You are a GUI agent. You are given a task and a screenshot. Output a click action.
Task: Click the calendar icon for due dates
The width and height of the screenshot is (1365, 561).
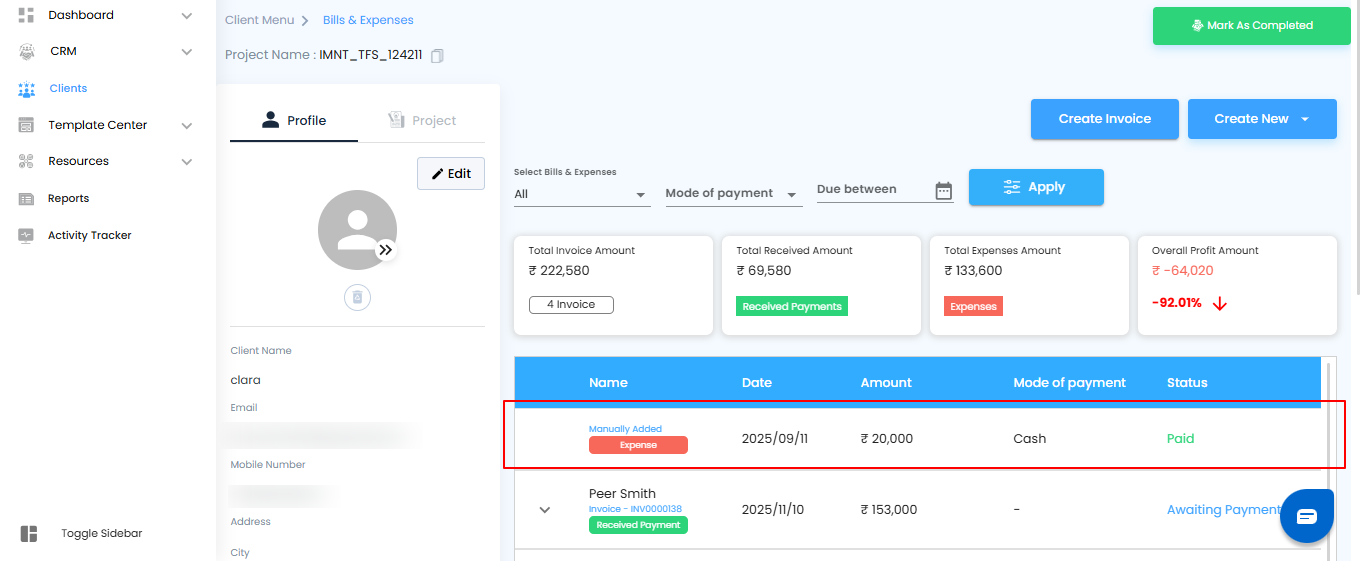pos(943,191)
